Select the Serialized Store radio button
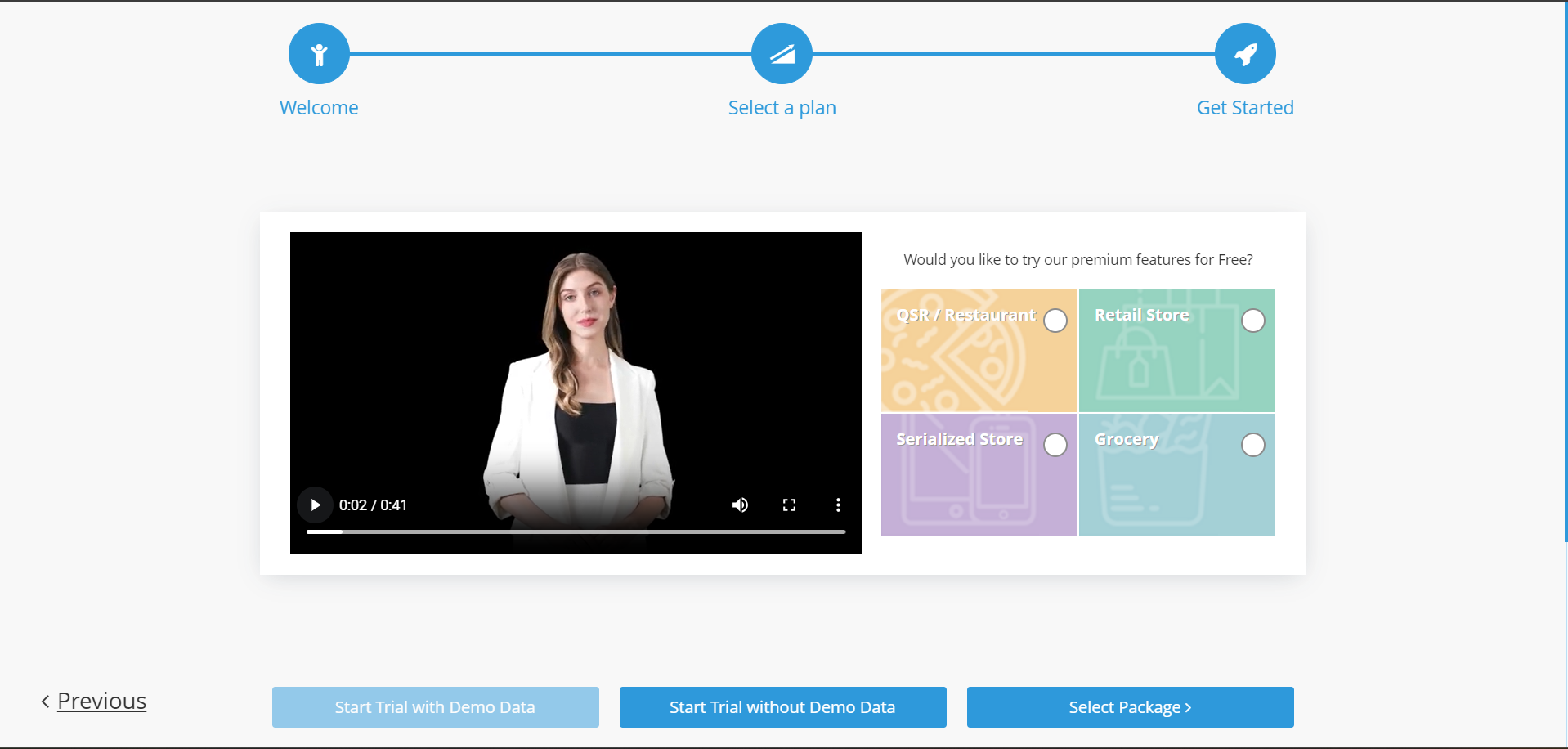Viewport: 1568px width, 749px height. pos(1055,445)
